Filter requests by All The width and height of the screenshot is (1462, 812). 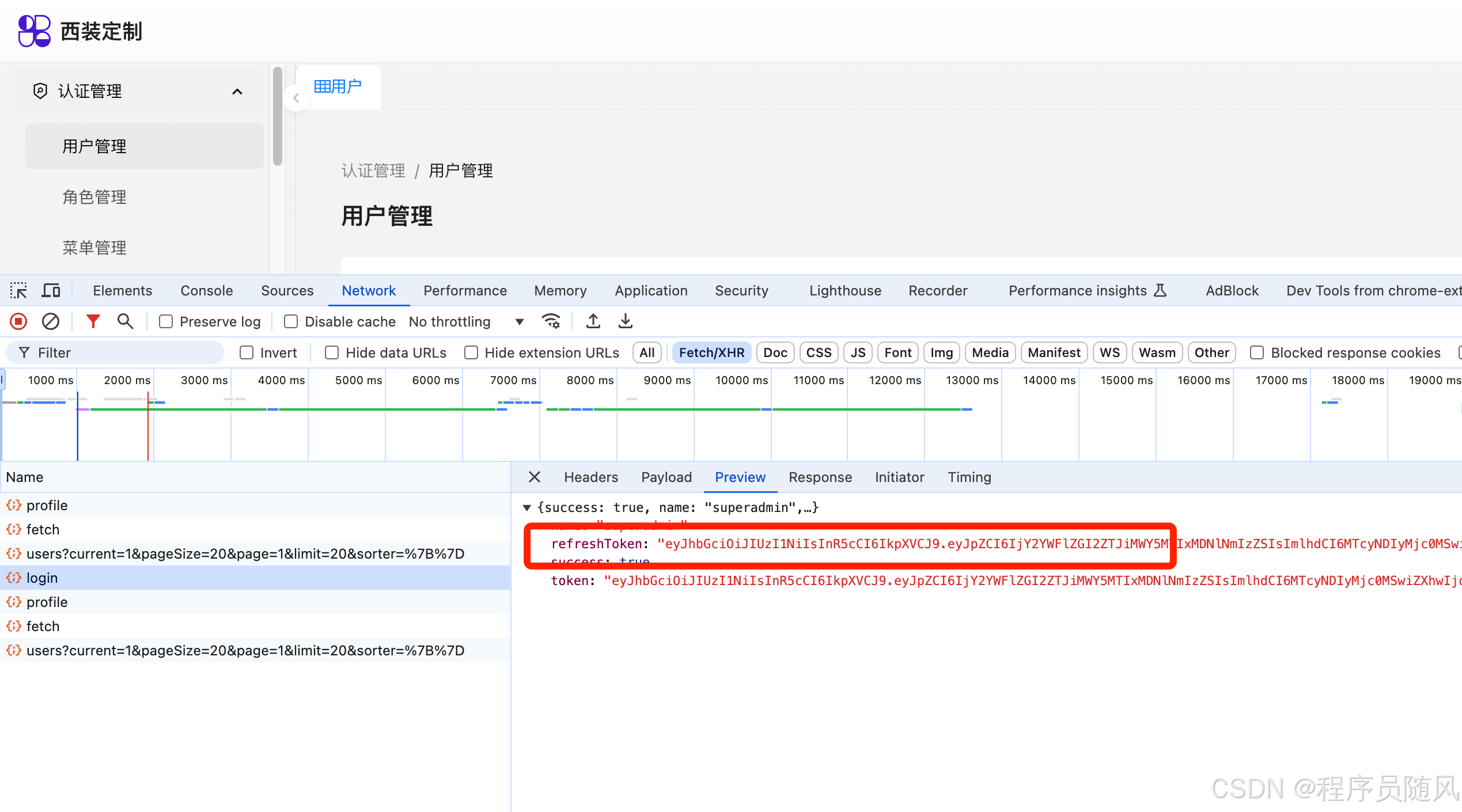click(647, 352)
